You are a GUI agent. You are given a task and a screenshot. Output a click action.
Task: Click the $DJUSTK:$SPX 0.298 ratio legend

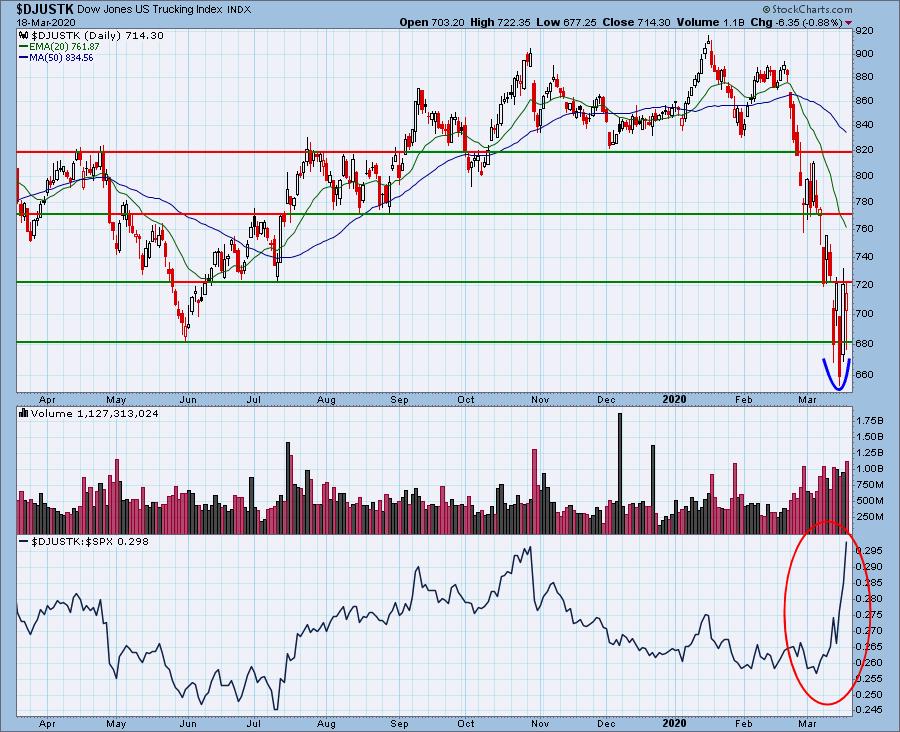click(x=90, y=541)
